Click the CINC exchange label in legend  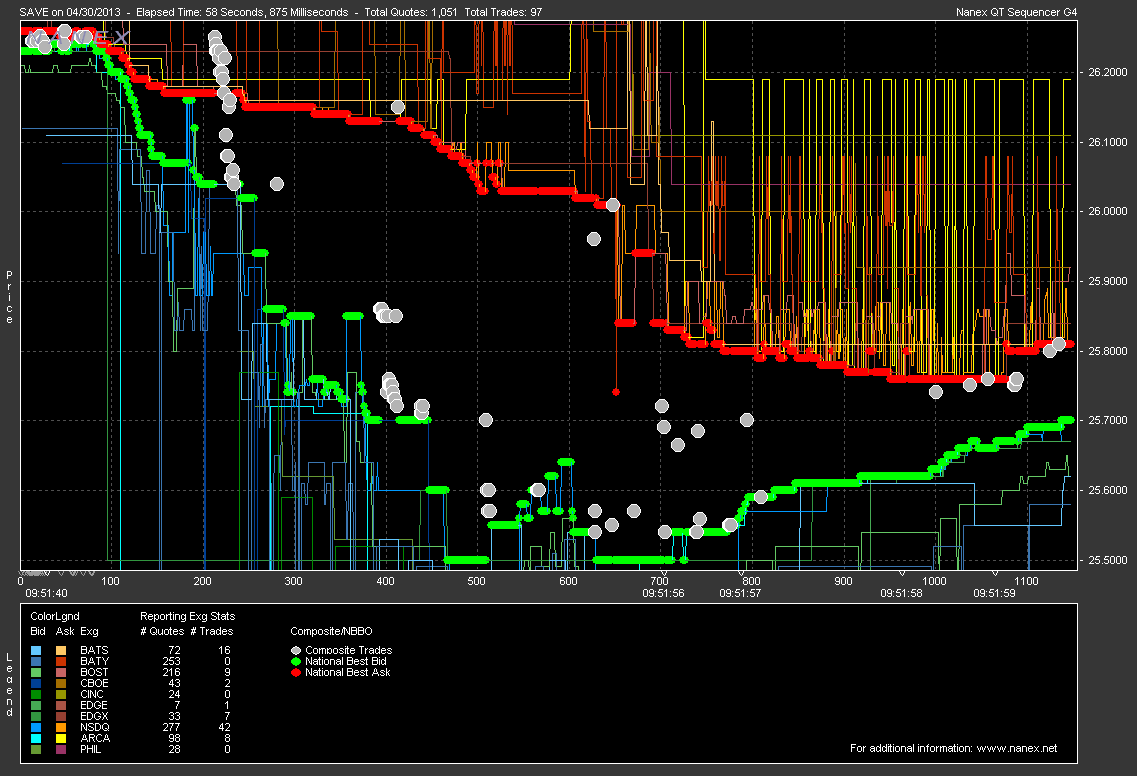[92, 694]
